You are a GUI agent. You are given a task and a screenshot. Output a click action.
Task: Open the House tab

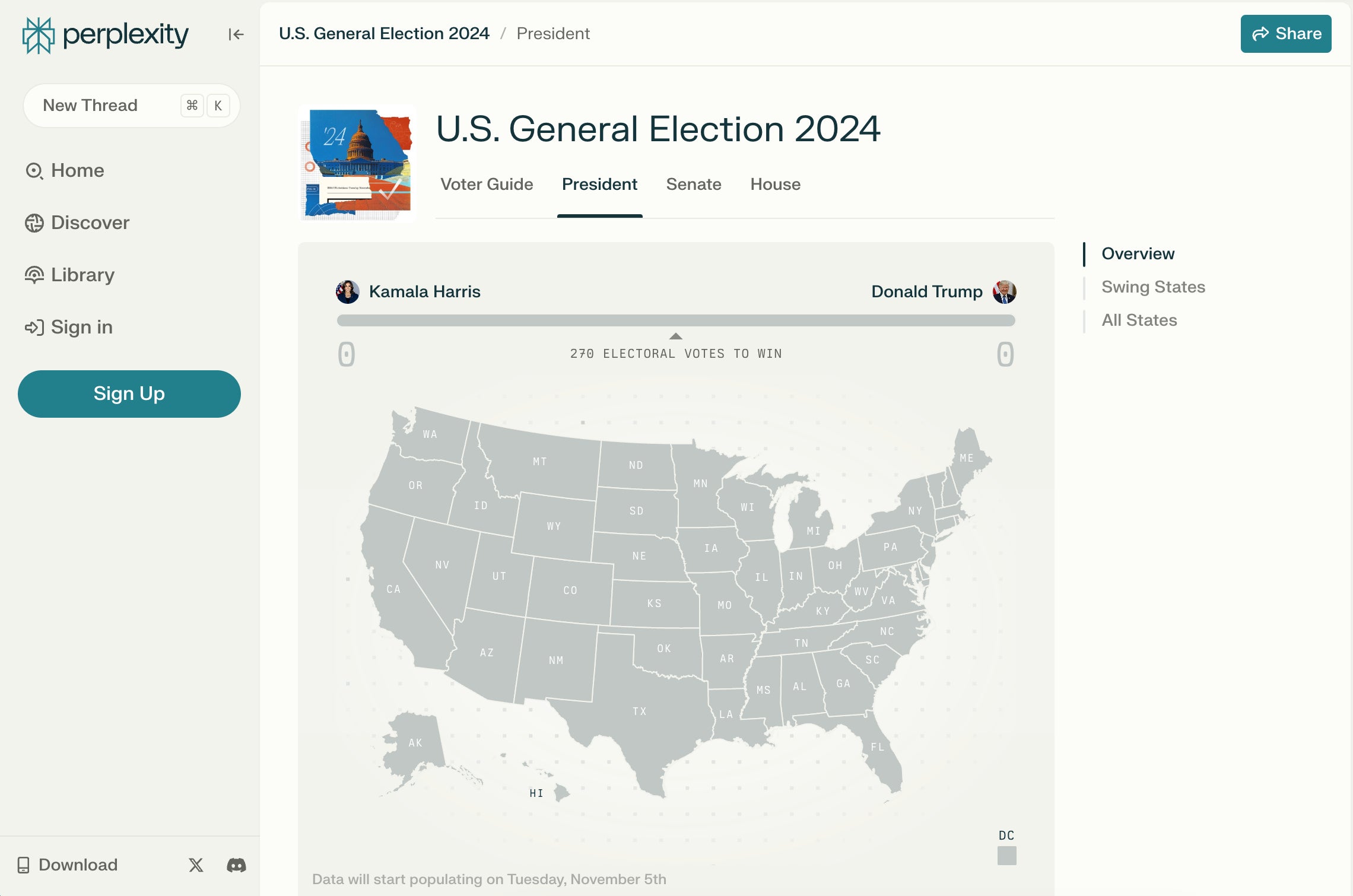point(775,185)
